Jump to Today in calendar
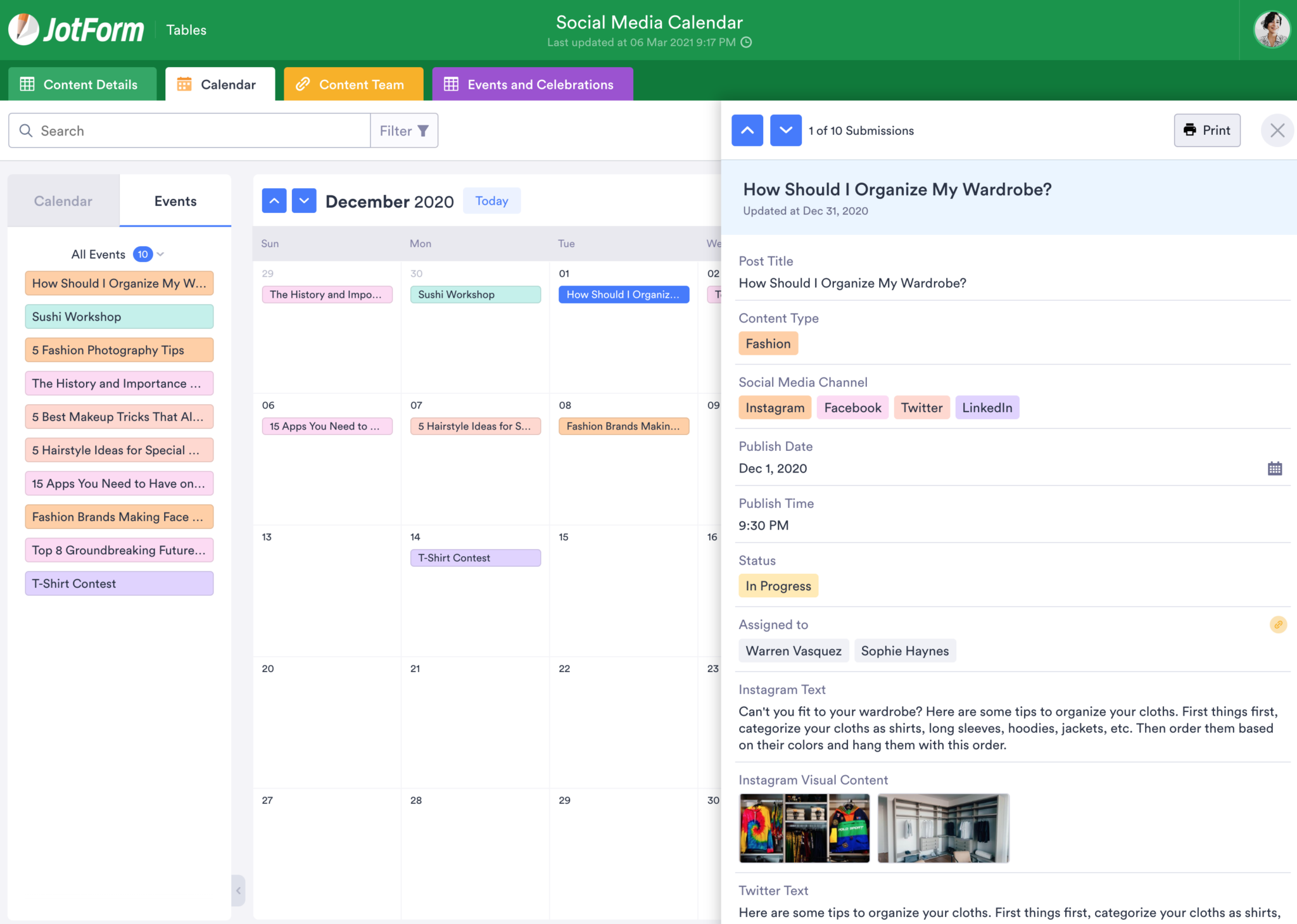This screenshot has width=1297, height=924. tap(491, 201)
